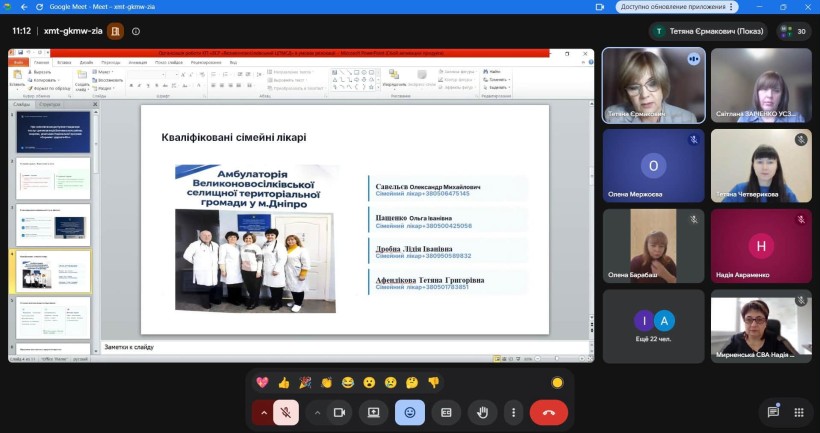Open the activities grid icon
820x433 pixels.
coord(799,413)
